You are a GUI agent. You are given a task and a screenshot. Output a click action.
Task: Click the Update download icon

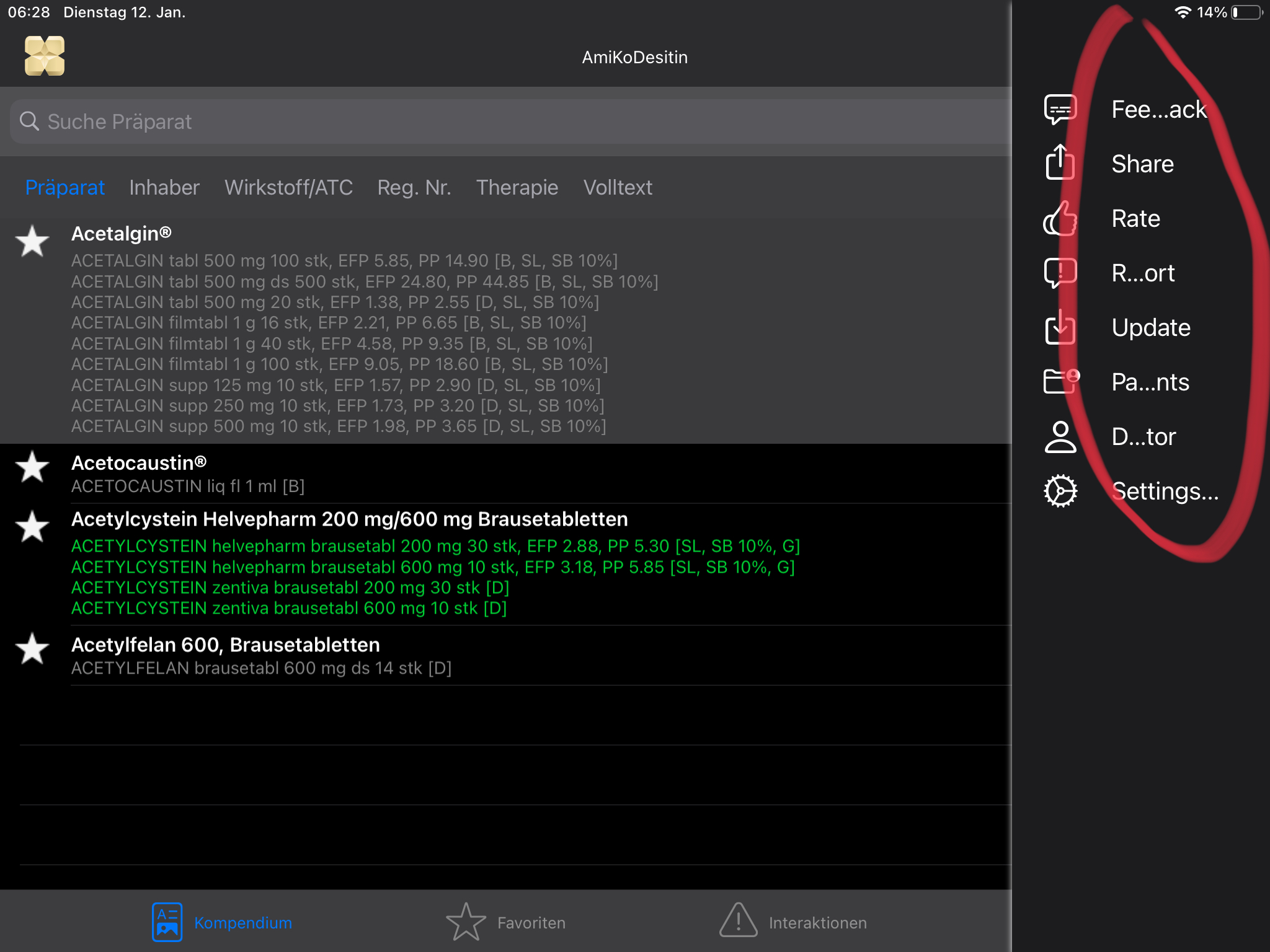[1060, 327]
